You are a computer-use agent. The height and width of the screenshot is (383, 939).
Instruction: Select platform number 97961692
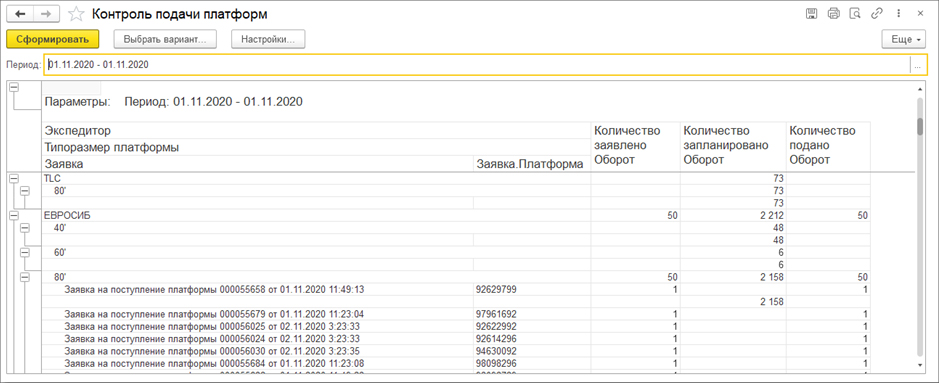tap(496, 314)
